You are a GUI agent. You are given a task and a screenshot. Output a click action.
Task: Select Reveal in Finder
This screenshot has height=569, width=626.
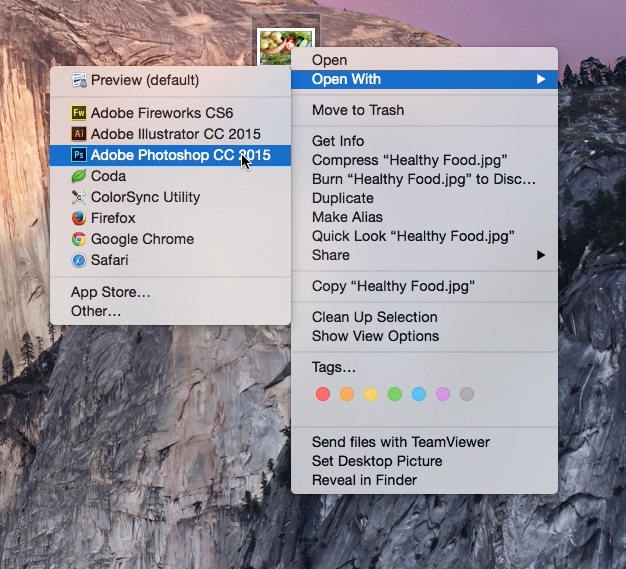(424, 480)
